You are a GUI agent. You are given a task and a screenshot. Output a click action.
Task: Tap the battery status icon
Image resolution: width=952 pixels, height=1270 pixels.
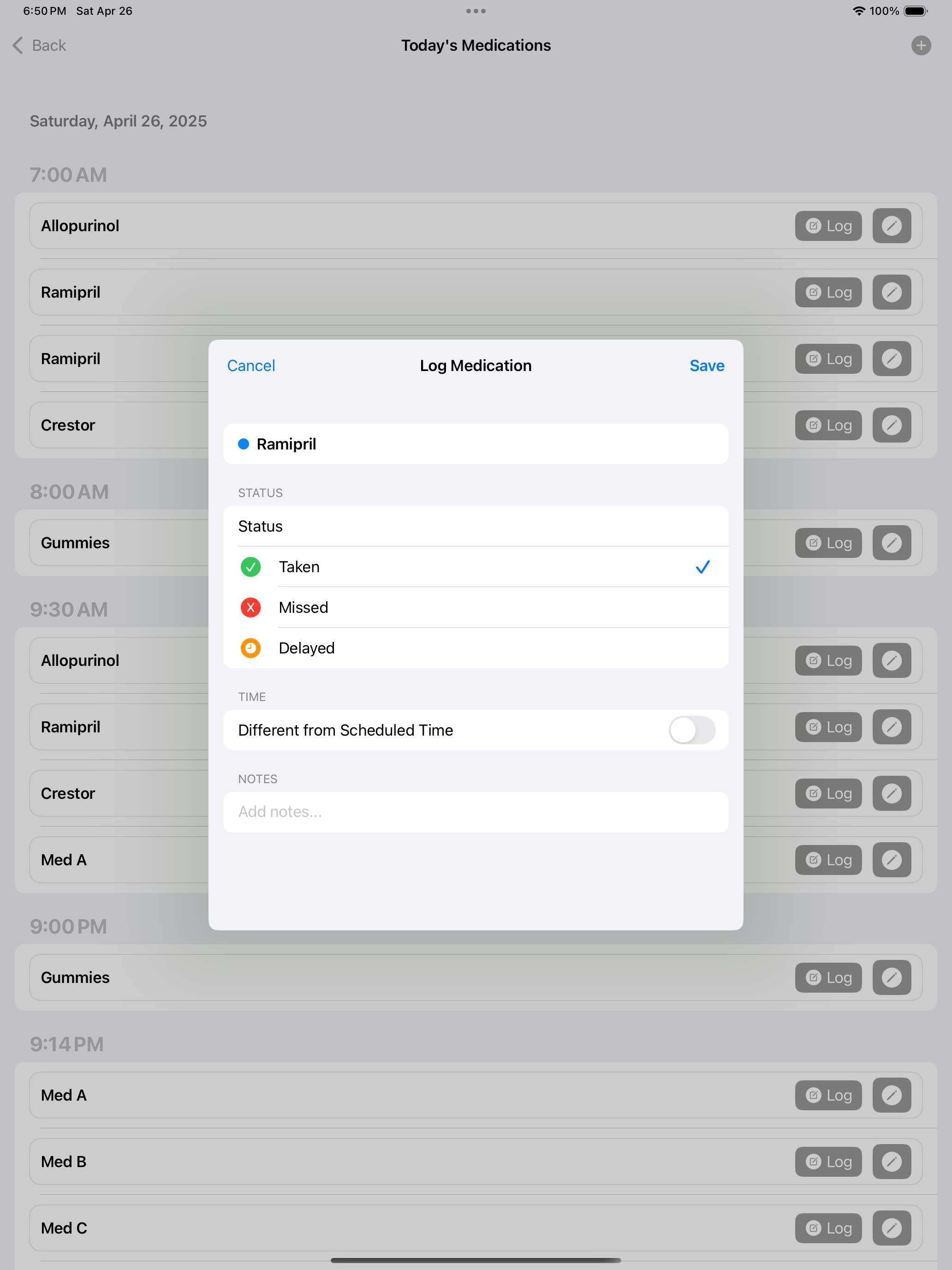pyautogui.click(x=915, y=11)
